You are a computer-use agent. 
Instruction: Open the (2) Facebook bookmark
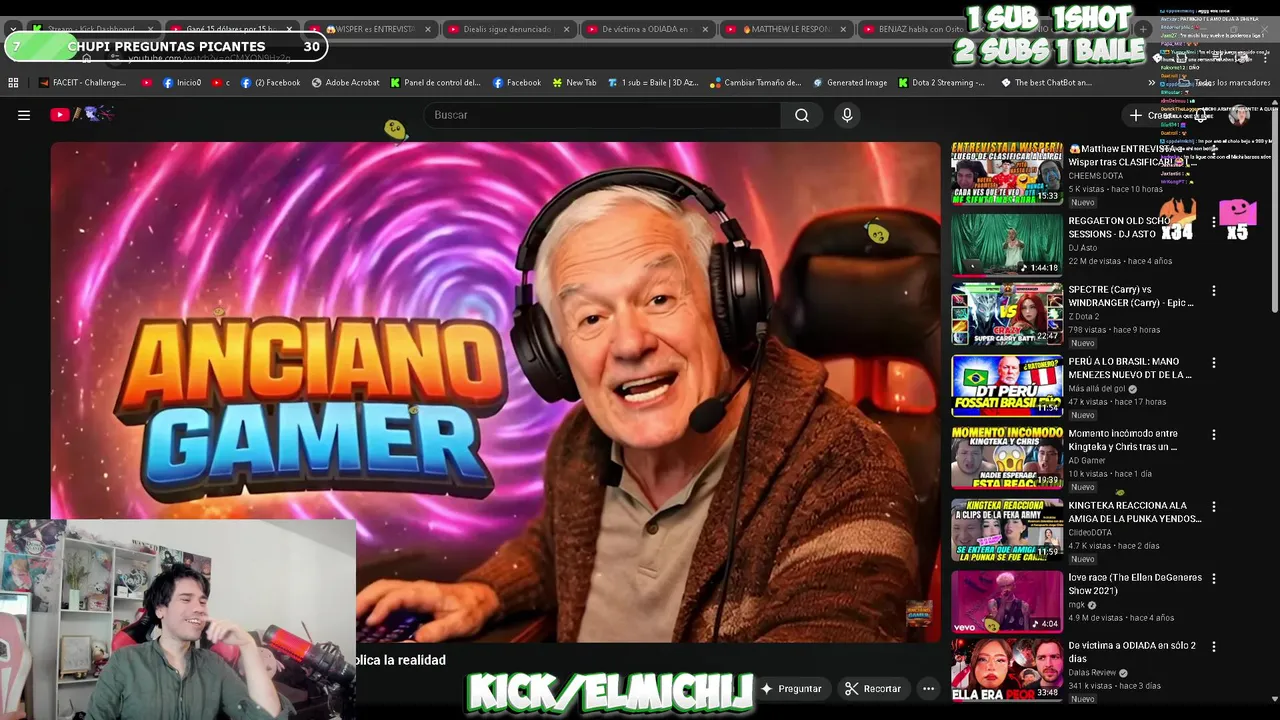(x=270, y=83)
